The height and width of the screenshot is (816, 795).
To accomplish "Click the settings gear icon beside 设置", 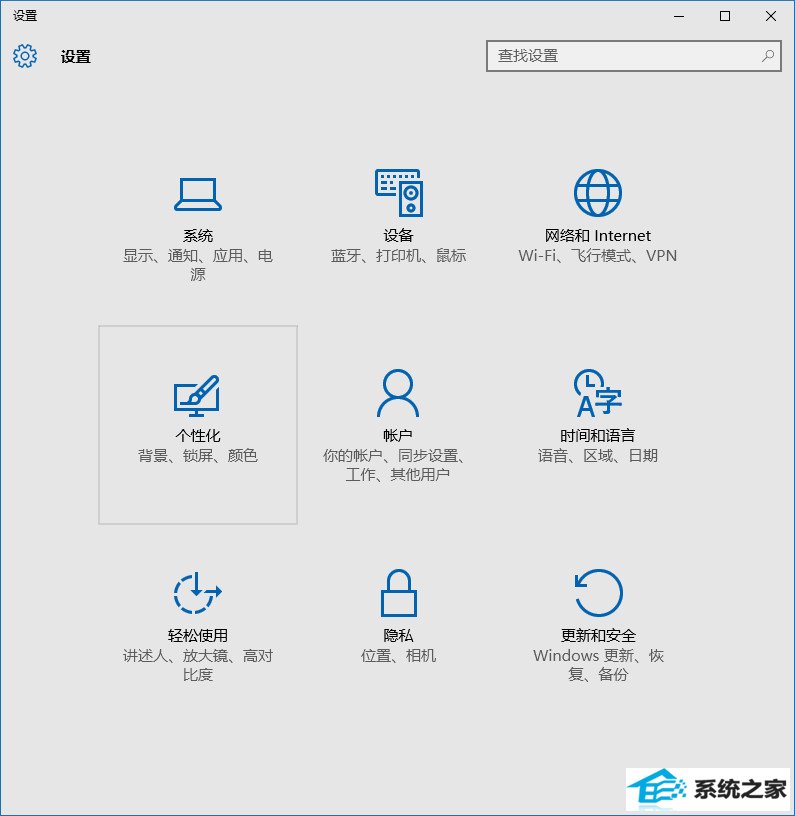I will coord(25,56).
